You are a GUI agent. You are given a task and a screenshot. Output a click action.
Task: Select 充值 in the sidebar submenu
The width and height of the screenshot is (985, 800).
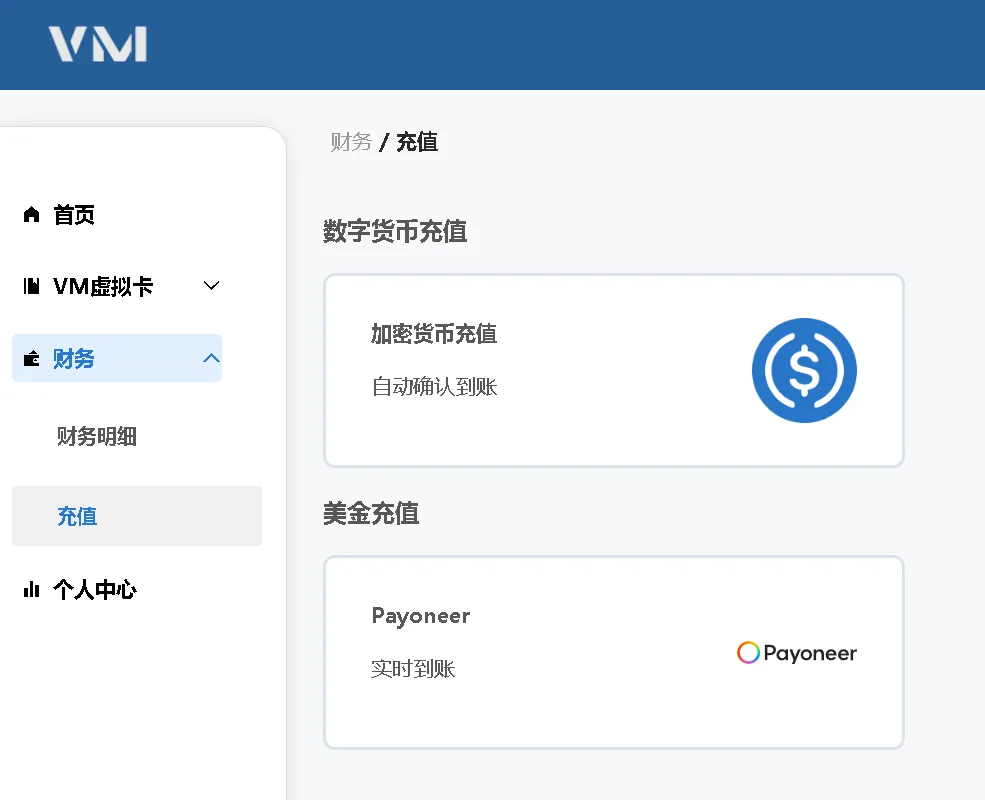77,517
